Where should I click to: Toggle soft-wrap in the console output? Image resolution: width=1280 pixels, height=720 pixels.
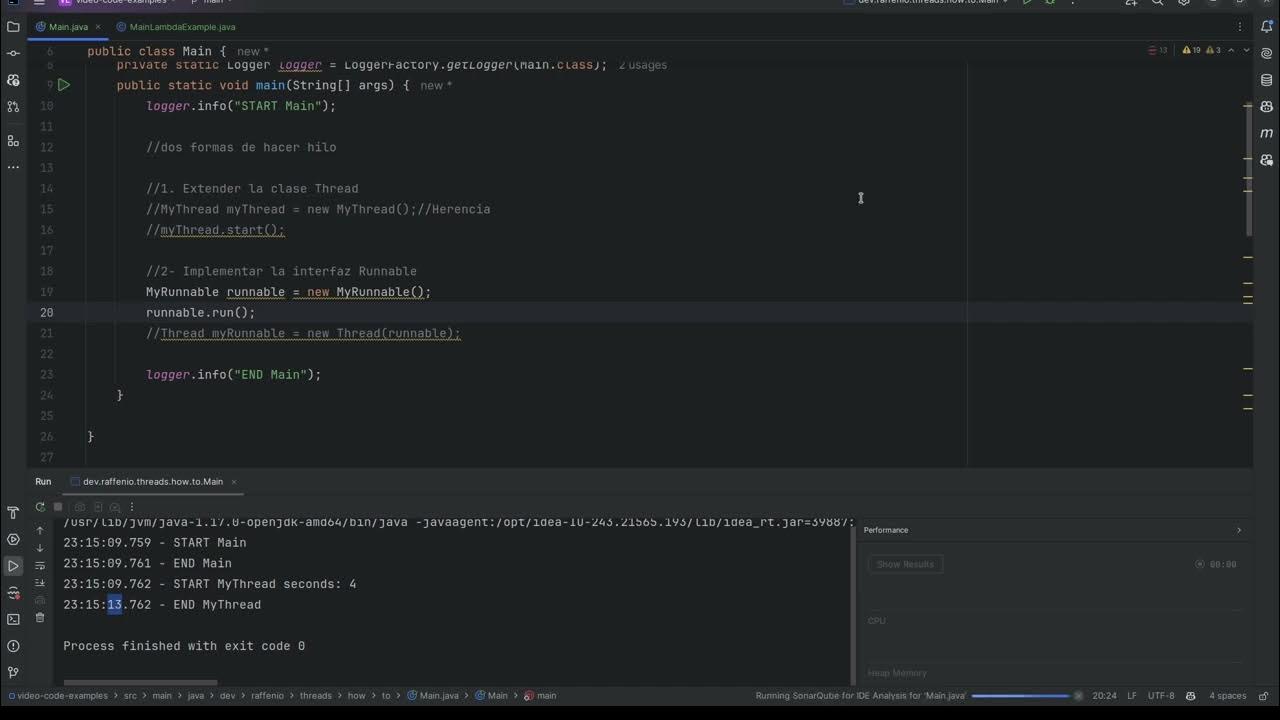[40, 565]
